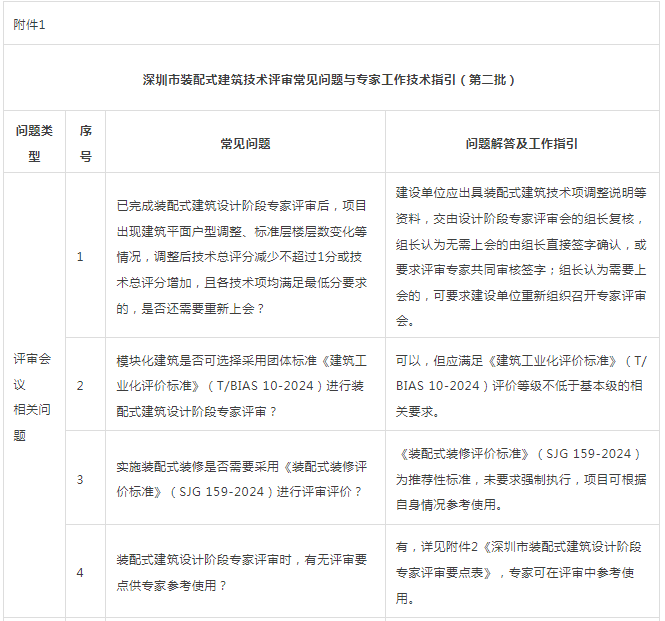Click the 评审会议相关问题 category cell
This screenshot has width=665, height=621.
(x=35, y=397)
